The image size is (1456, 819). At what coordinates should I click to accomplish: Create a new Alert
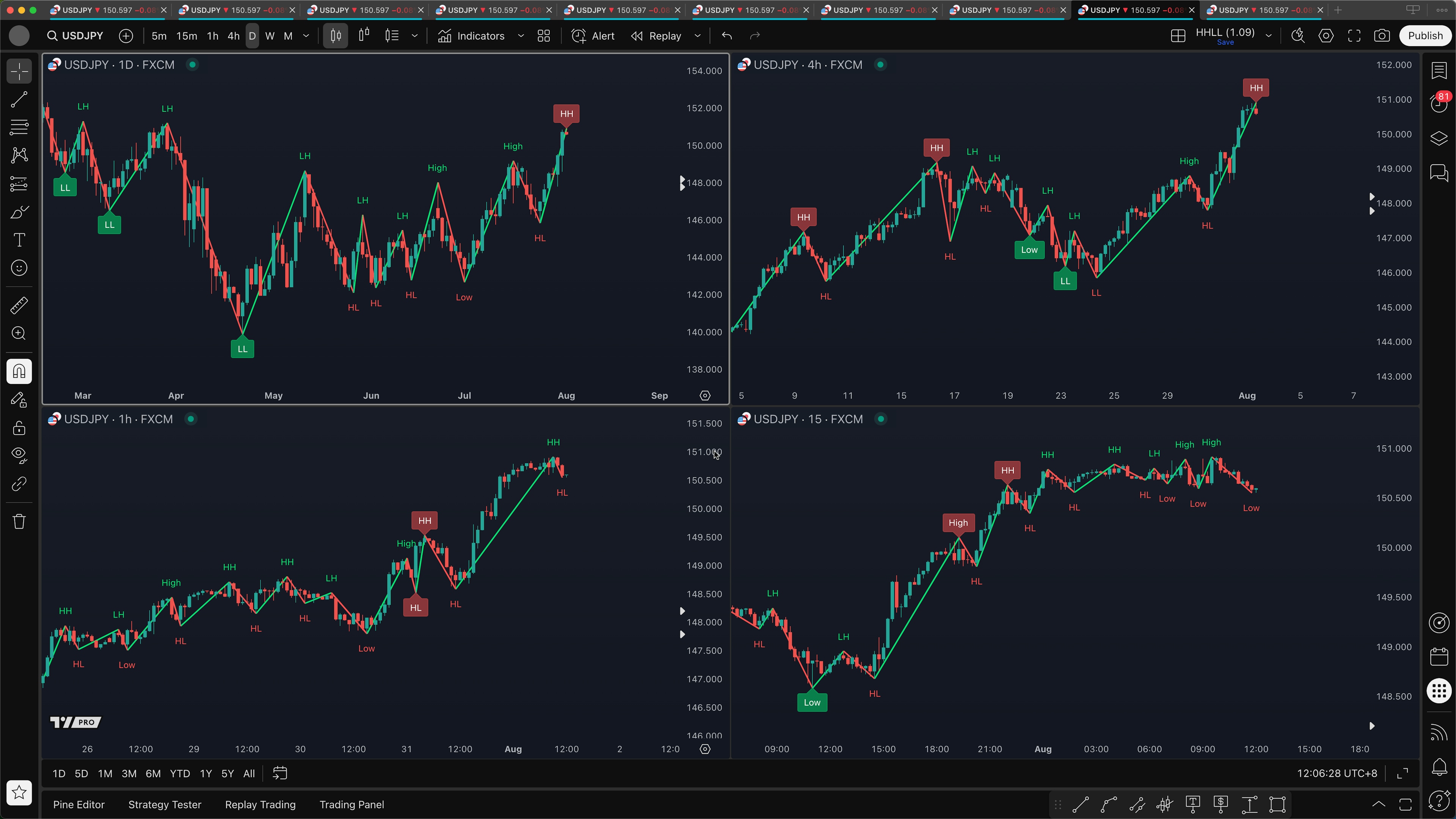point(593,36)
